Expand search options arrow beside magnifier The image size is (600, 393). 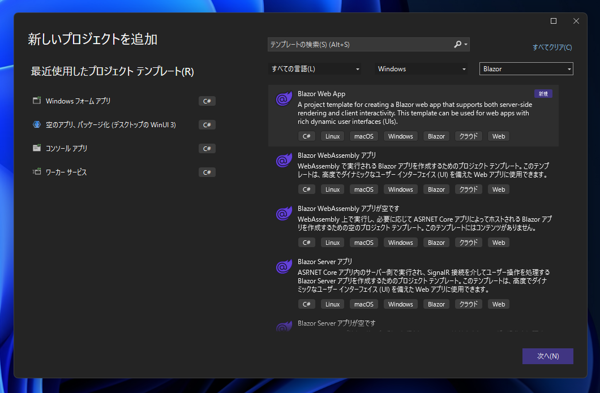pos(466,44)
